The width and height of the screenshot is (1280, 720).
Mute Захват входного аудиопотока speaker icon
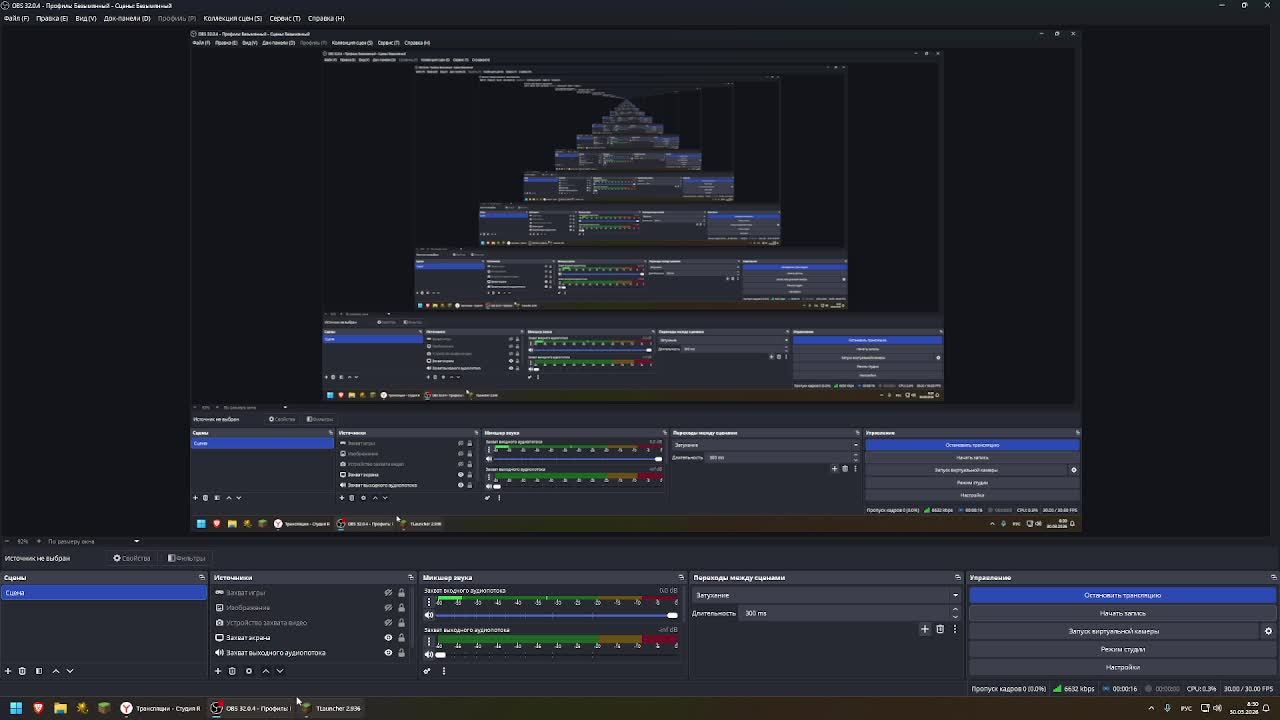[x=429, y=615]
